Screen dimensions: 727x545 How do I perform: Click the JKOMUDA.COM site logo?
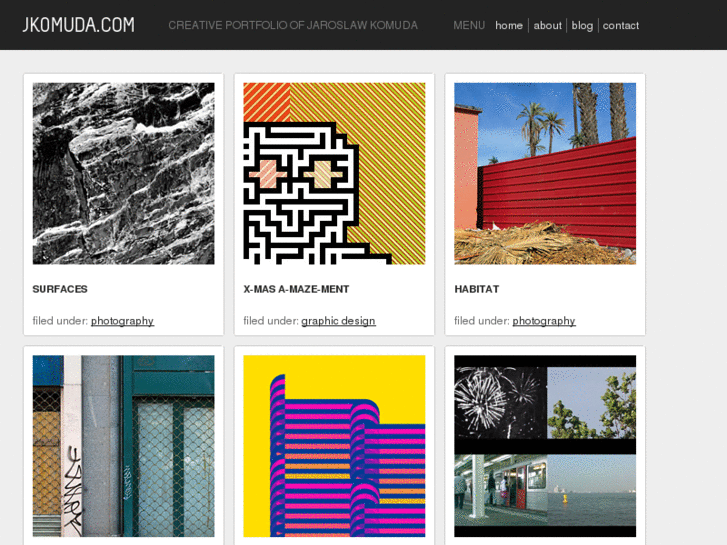tap(79, 25)
